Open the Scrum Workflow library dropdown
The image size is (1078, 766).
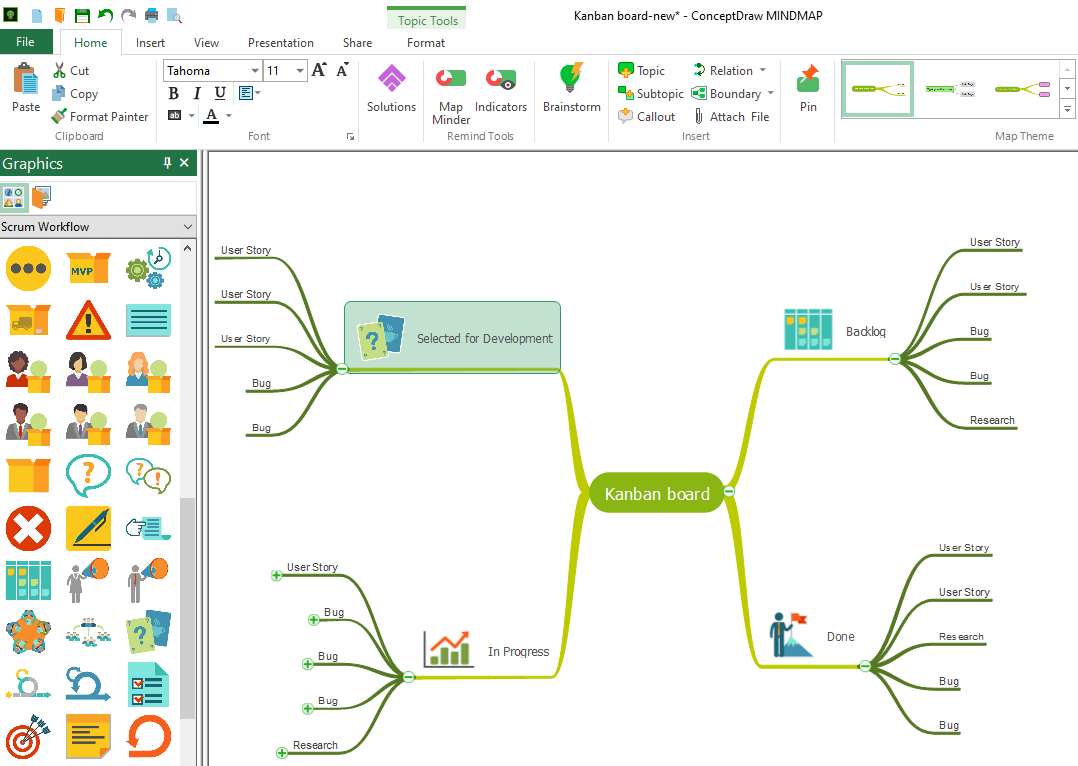pyautogui.click(x=188, y=227)
